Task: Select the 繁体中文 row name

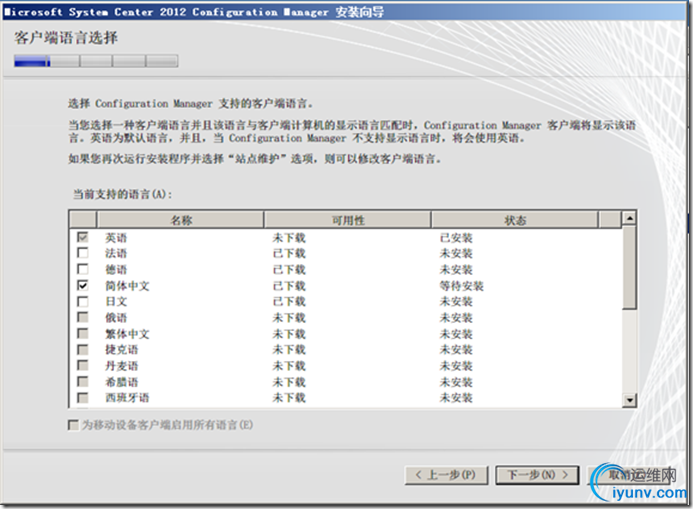Action: [127, 334]
